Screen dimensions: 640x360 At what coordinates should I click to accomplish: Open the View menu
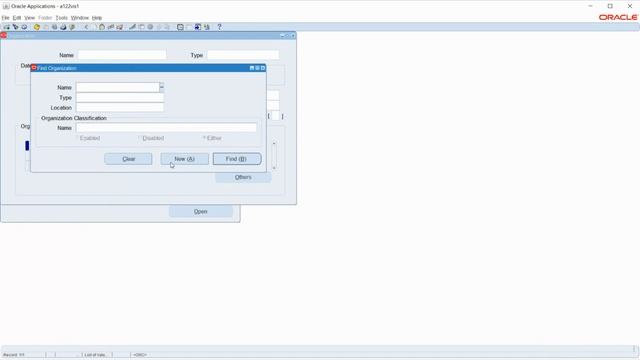click(29, 18)
